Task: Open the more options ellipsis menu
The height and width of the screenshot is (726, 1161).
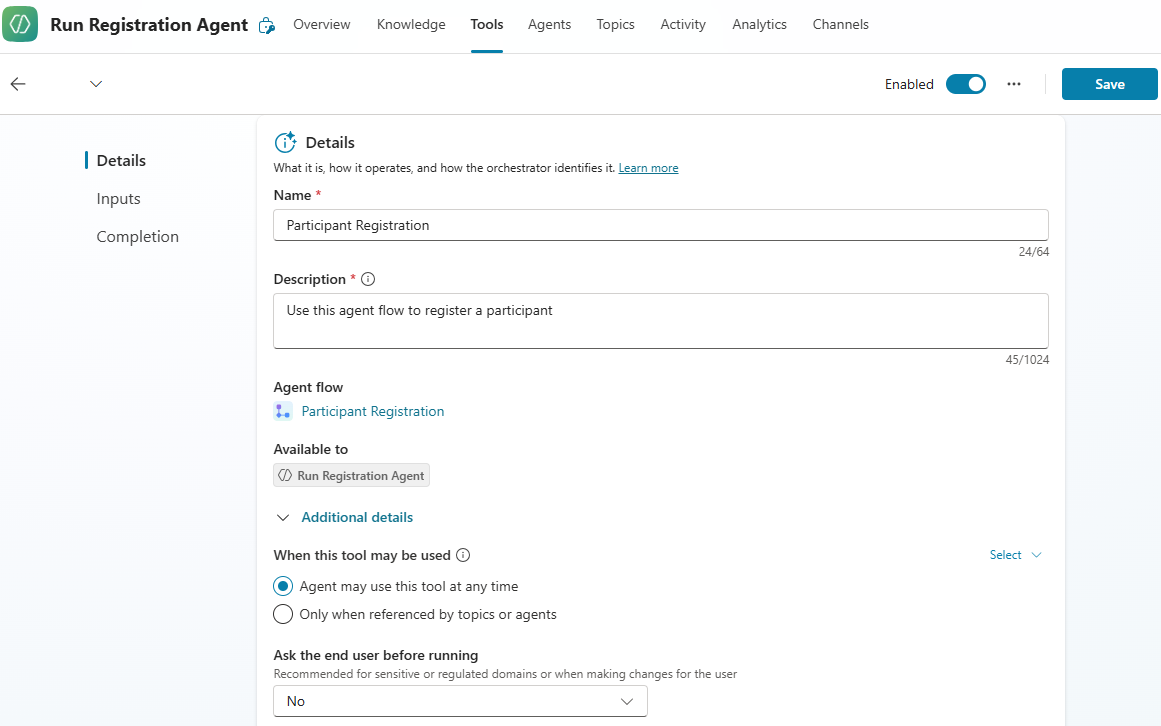Action: click(x=1014, y=84)
